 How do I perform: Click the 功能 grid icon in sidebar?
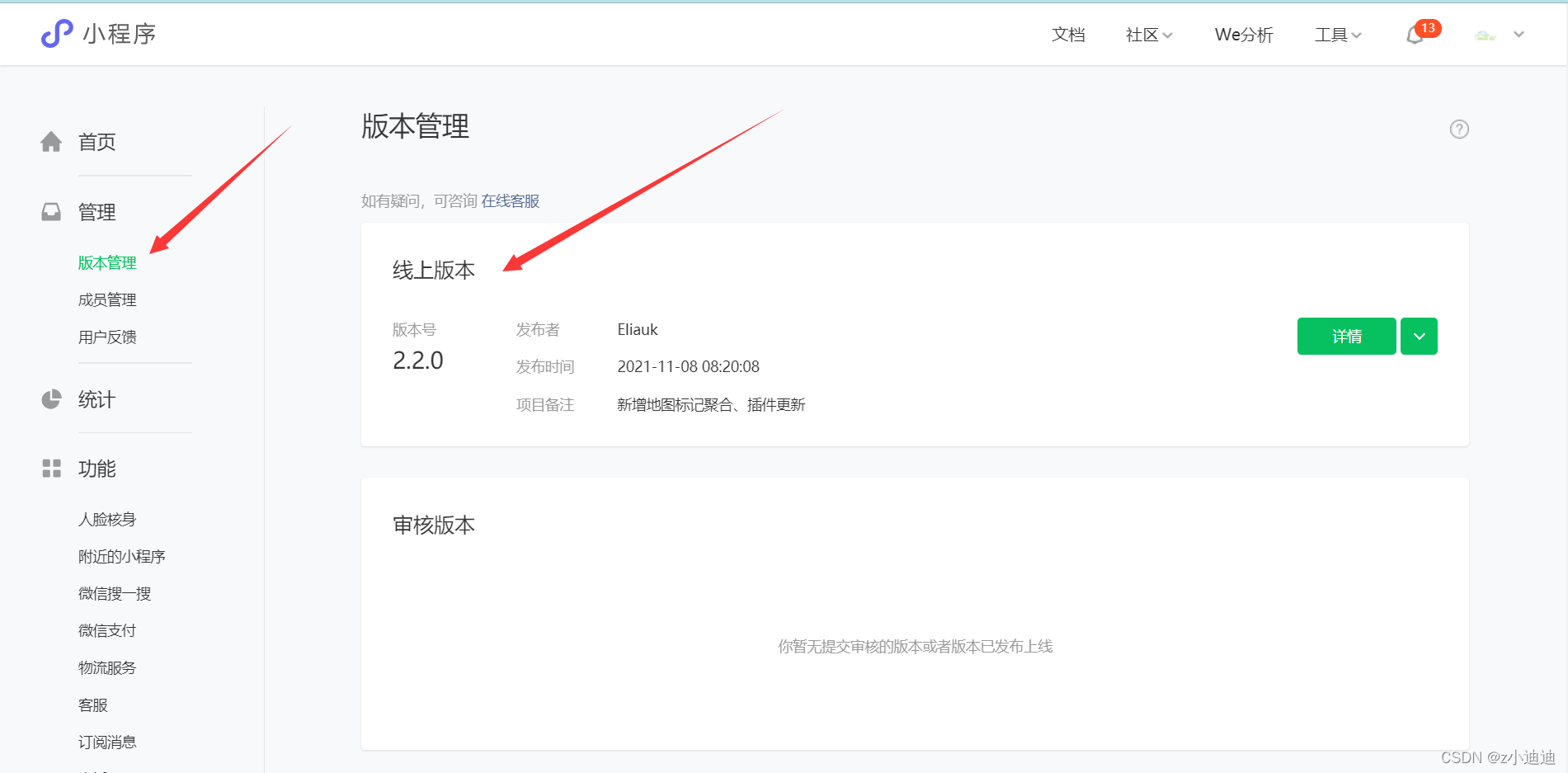[51, 468]
